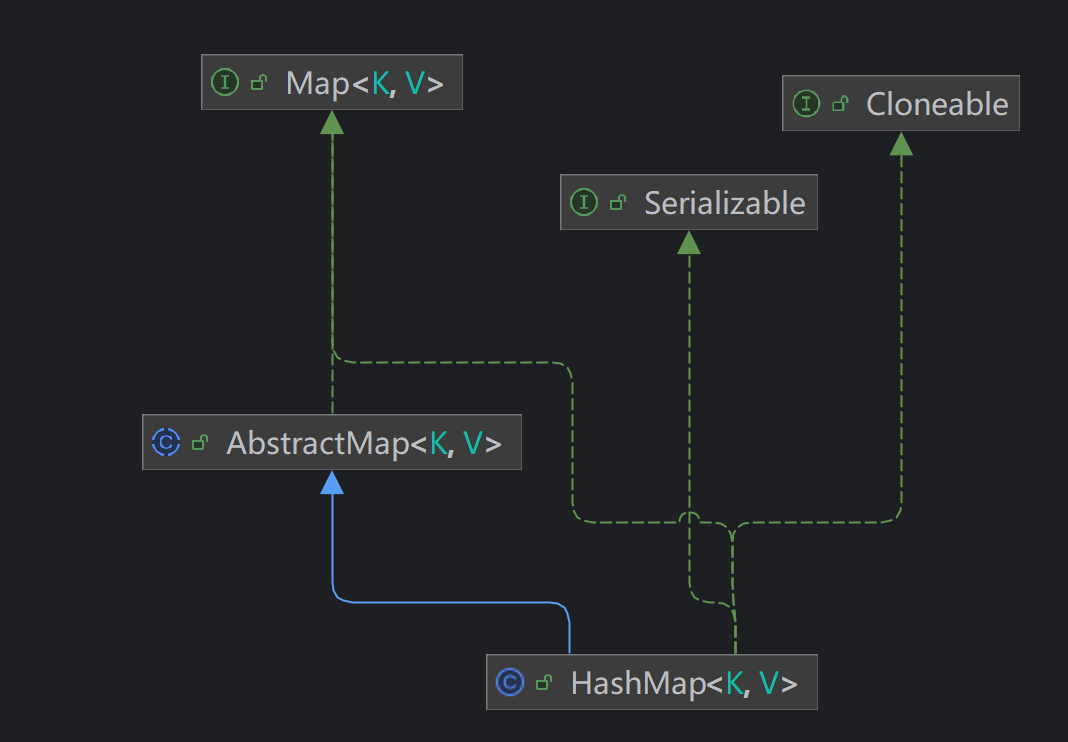The height and width of the screenshot is (742, 1068).
Task: Click the green arrowhead pointing to Cloneable
Action: [901, 144]
